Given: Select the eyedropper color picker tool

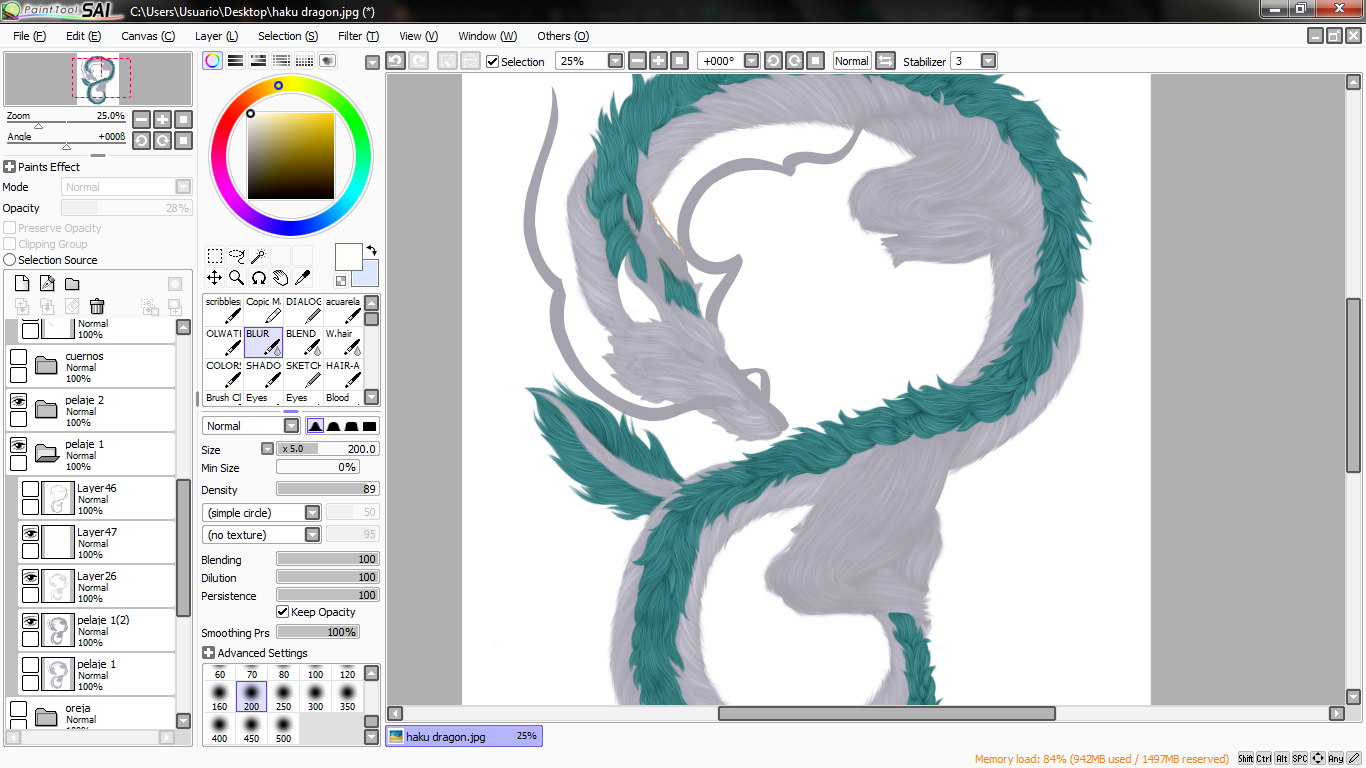Looking at the screenshot, I should pyautogui.click(x=302, y=277).
